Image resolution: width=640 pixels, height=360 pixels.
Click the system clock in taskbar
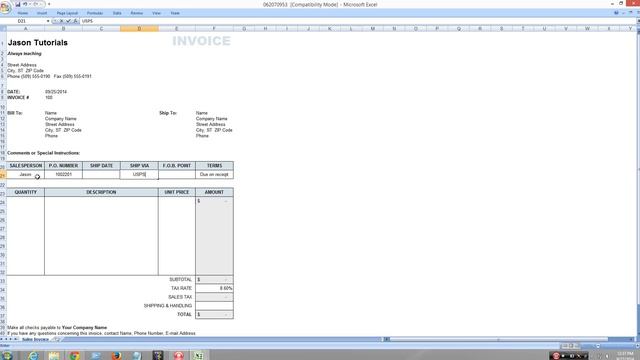tap(625, 356)
